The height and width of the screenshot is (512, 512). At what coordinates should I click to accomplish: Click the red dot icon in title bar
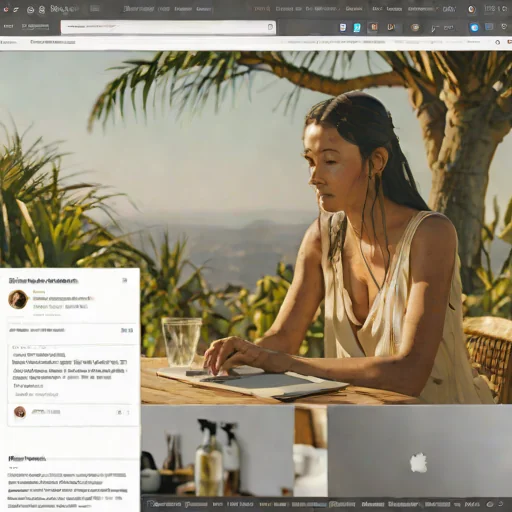(6, 10)
